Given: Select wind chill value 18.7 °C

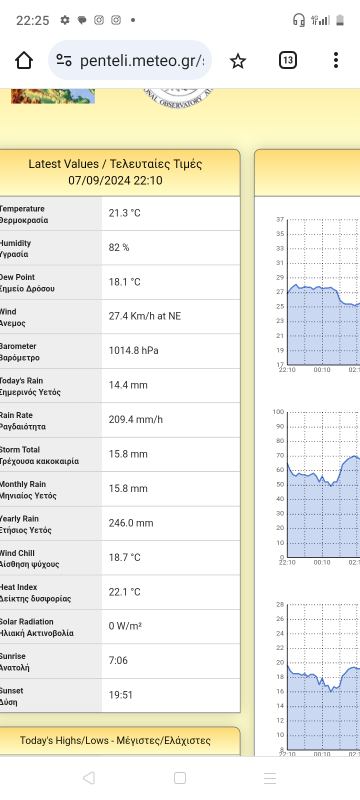Looking at the screenshot, I should (x=124, y=558).
